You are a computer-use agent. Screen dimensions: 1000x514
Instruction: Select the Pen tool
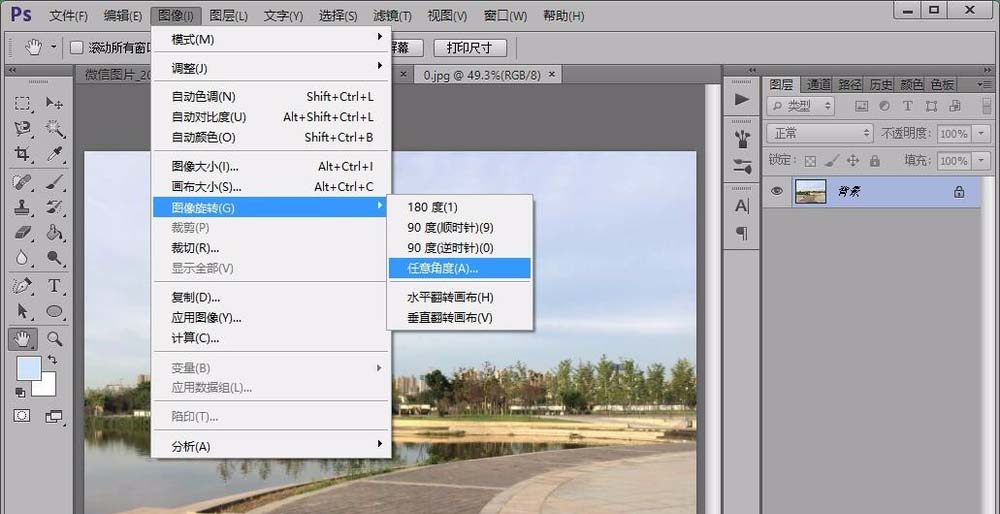pyautogui.click(x=22, y=286)
